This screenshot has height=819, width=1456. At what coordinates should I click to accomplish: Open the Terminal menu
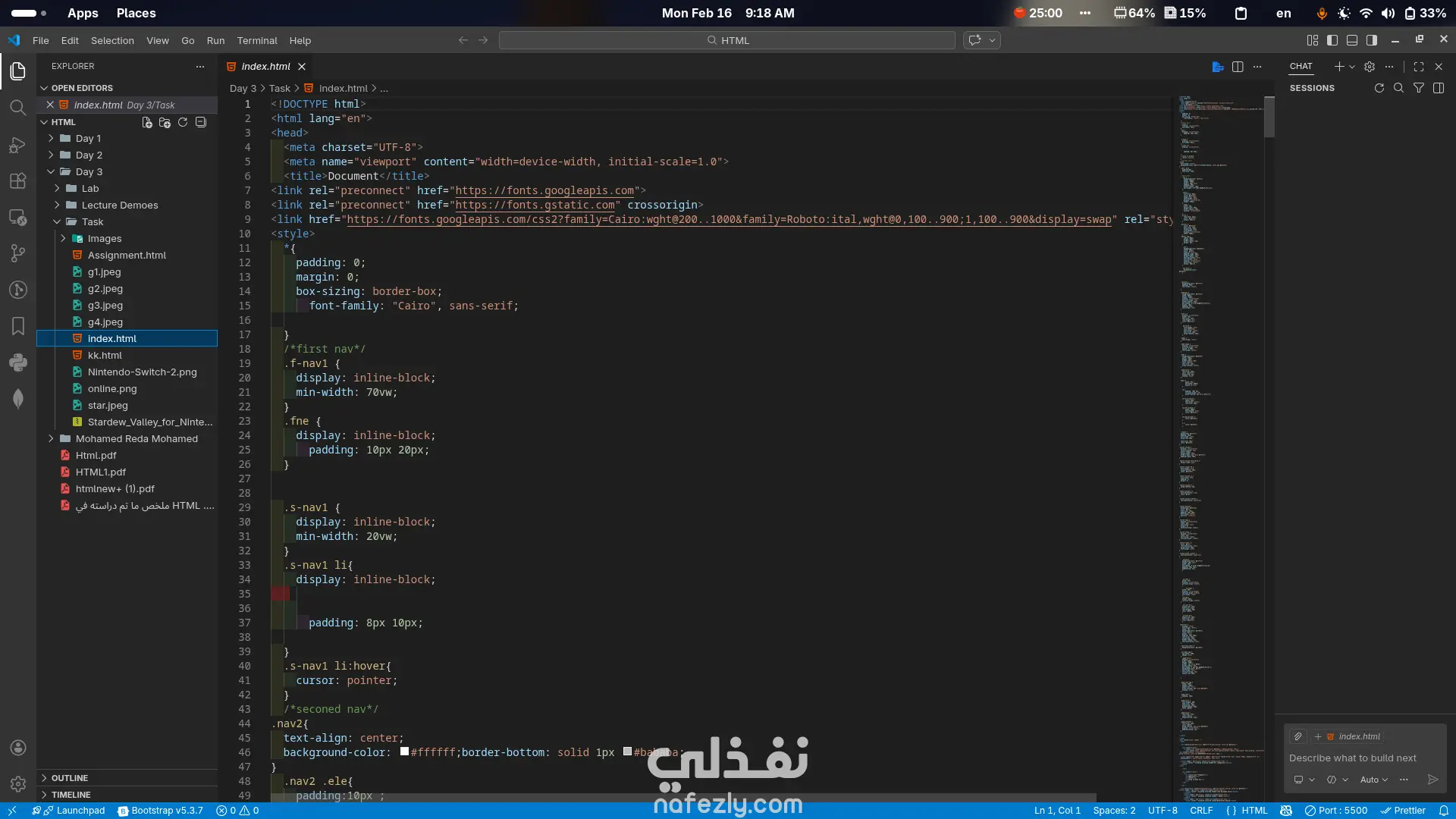click(256, 40)
